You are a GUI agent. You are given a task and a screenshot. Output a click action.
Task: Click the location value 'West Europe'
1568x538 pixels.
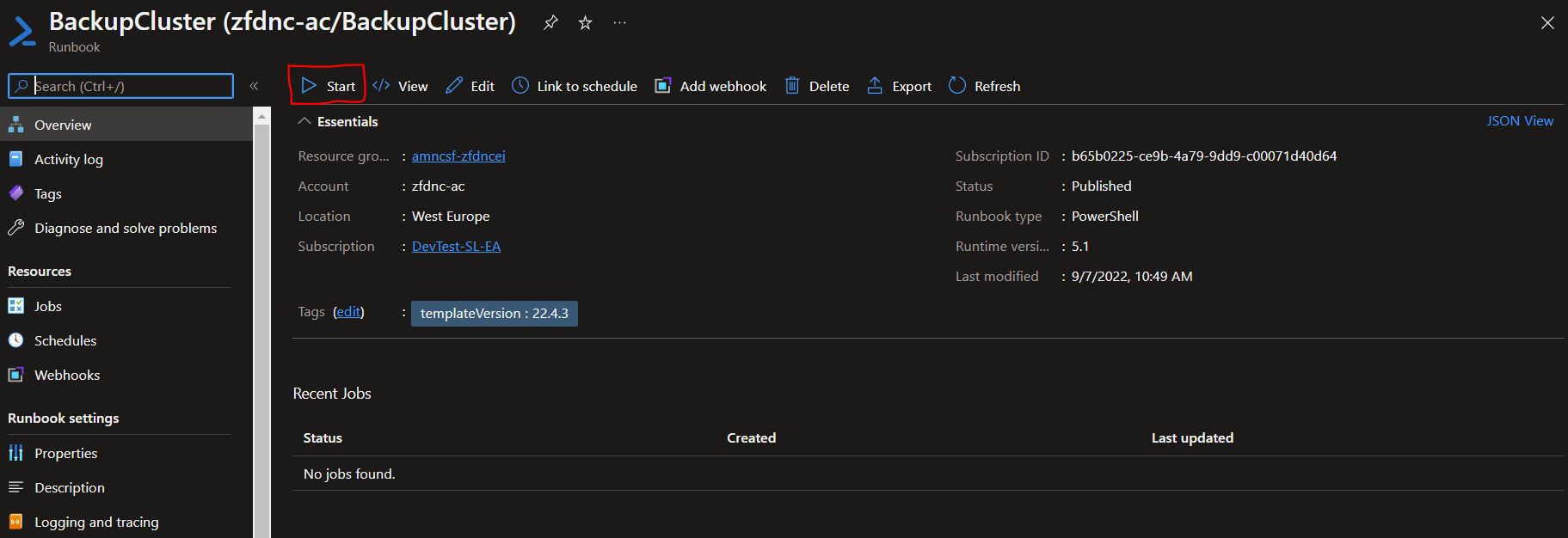[451, 216]
